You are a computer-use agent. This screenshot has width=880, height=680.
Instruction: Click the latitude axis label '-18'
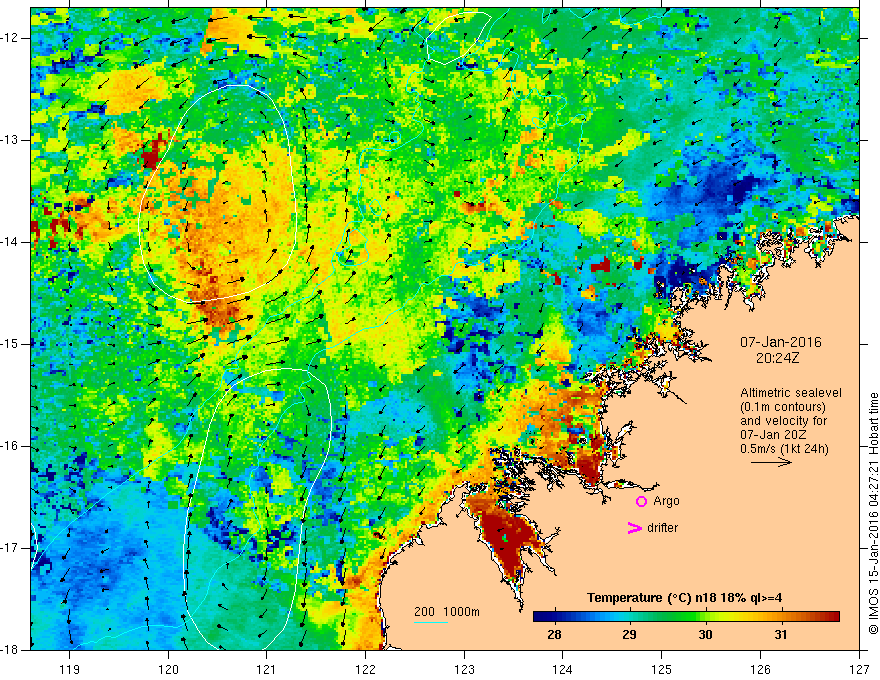tap(10, 650)
